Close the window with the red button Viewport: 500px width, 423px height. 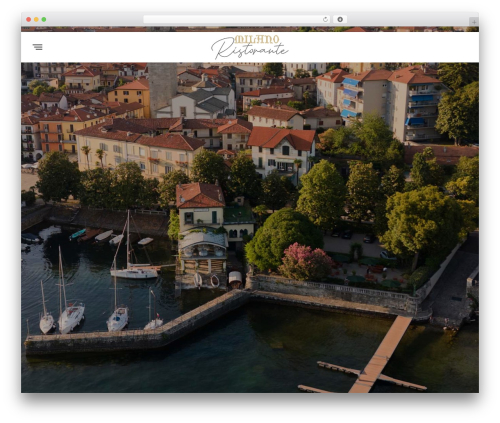click(29, 20)
